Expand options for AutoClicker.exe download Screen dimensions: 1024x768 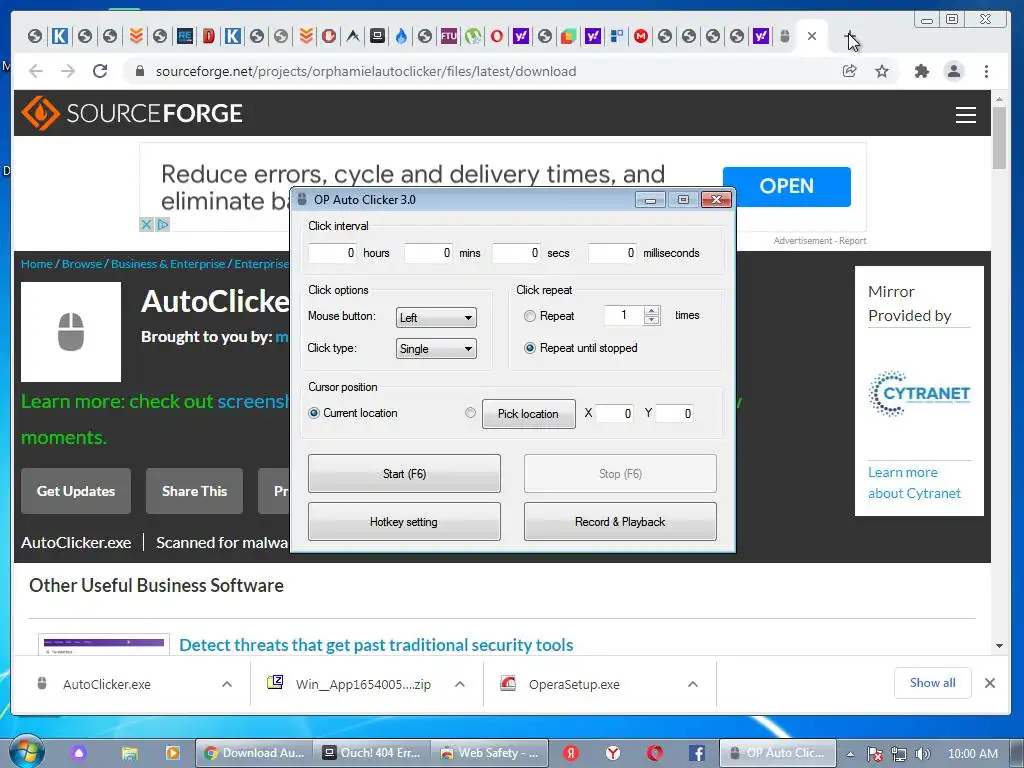227,684
